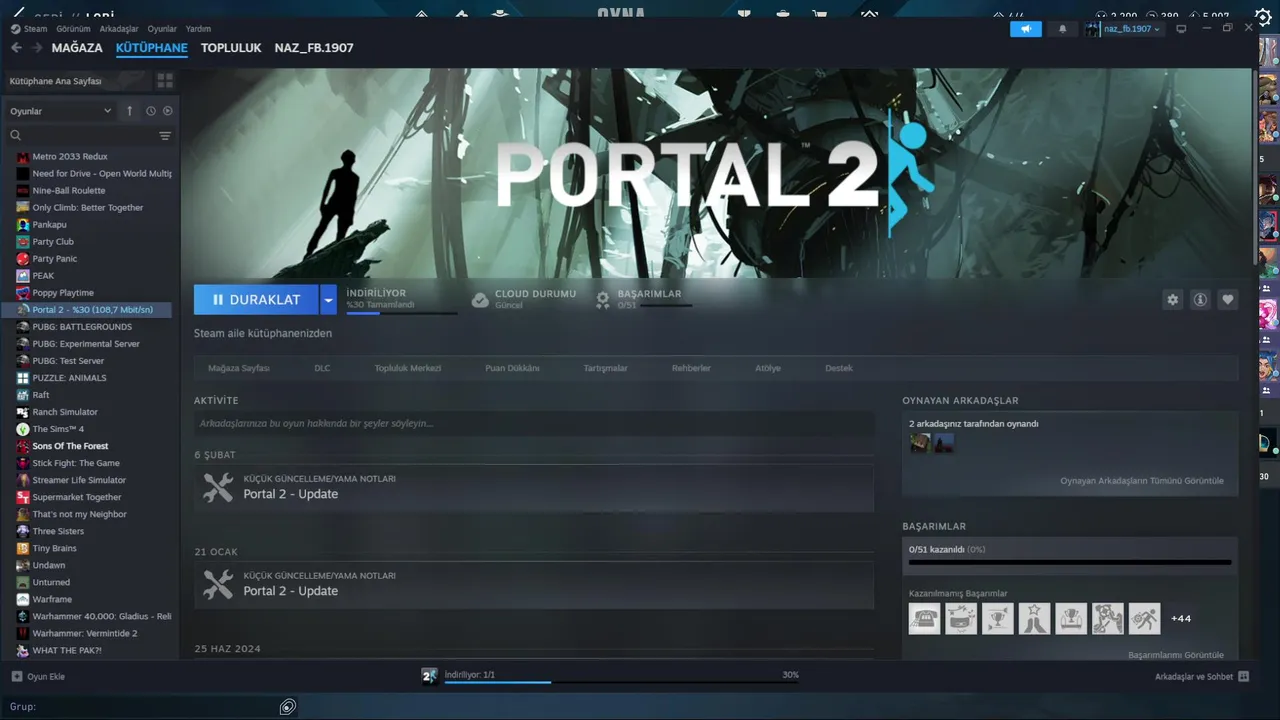This screenshot has height=720, width=1280.
Task: Open the game settings gear in background window
Action: (1263, 17)
